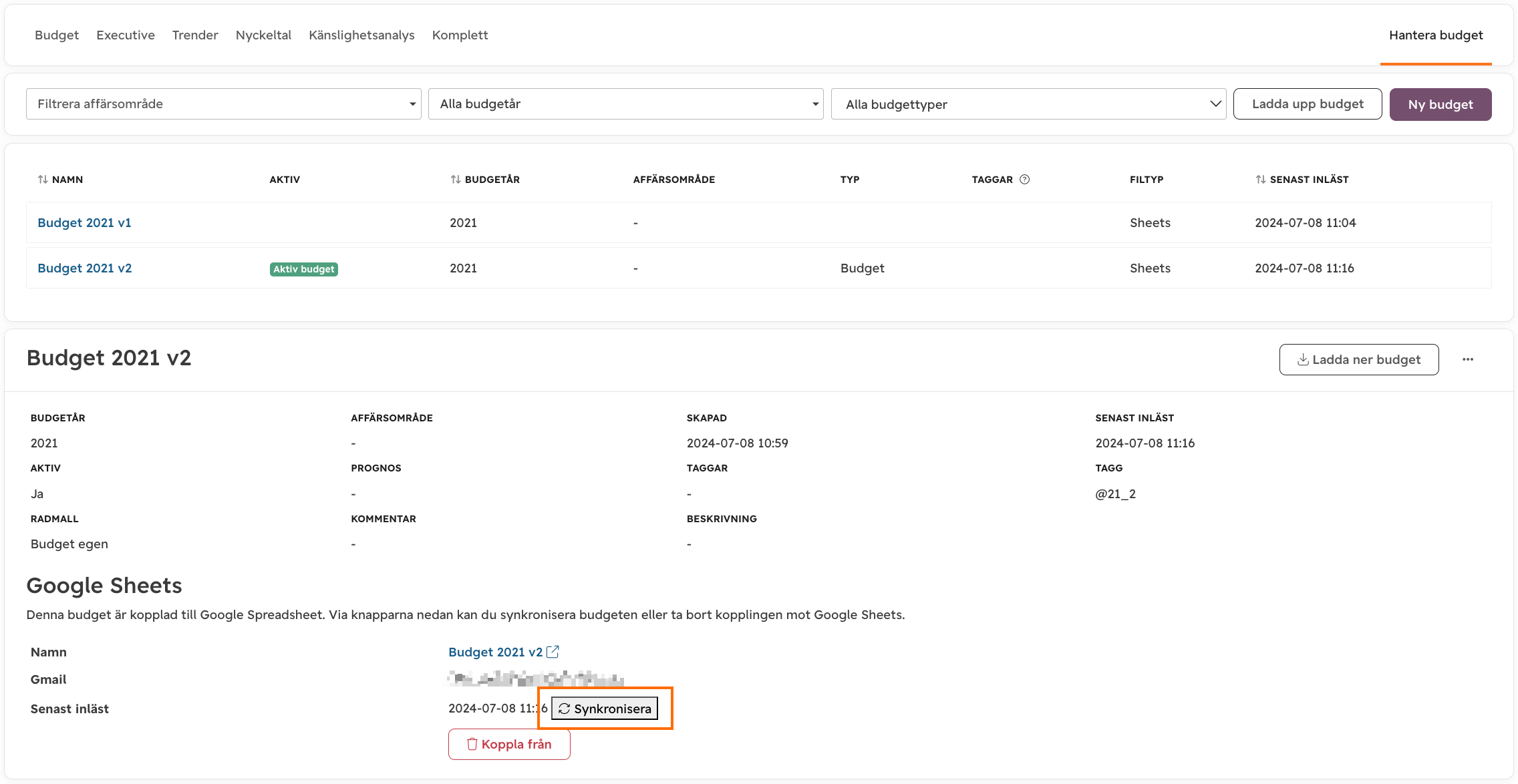Click the Sheets file type in Budget 2021 v2 row

tap(1150, 268)
